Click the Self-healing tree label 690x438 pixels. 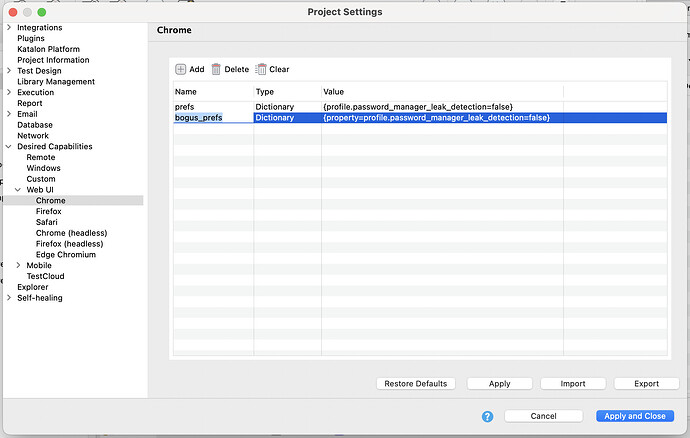40,298
